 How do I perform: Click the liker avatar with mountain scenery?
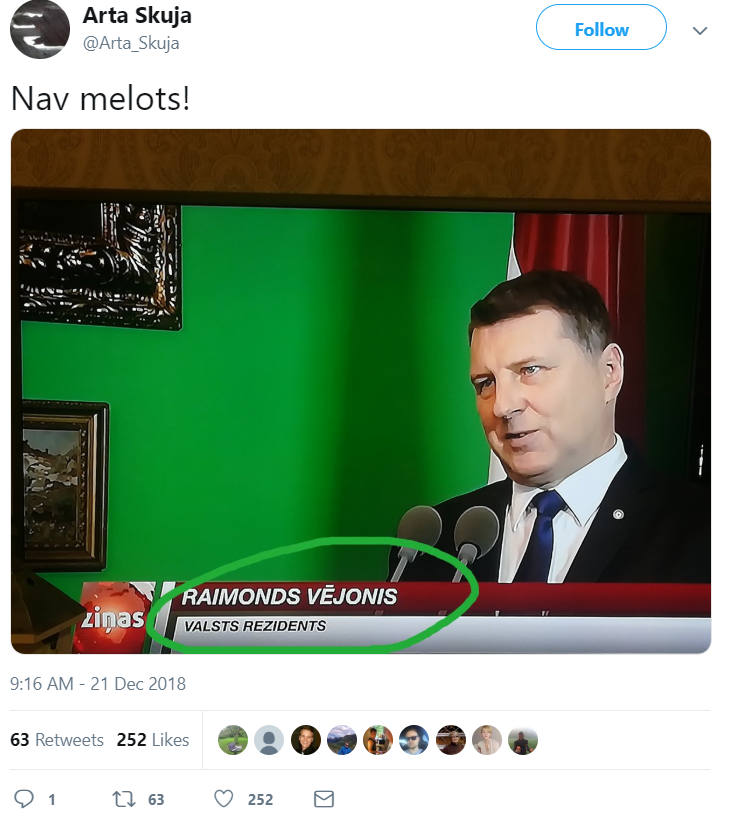342,740
